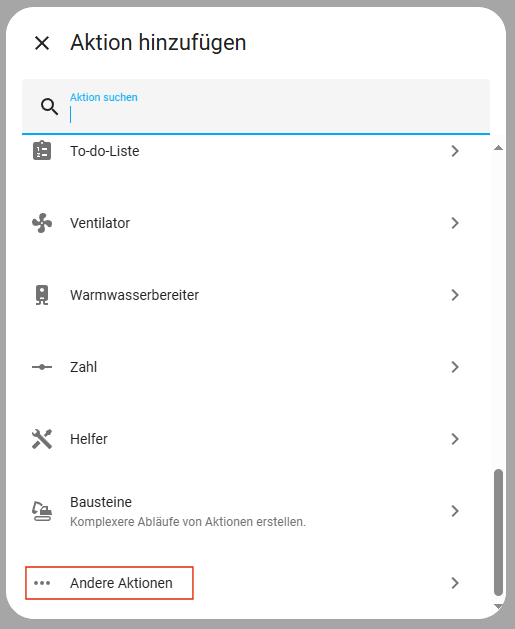
Task: Click the Warmwasserbereiter water heater icon
Action: (42, 295)
